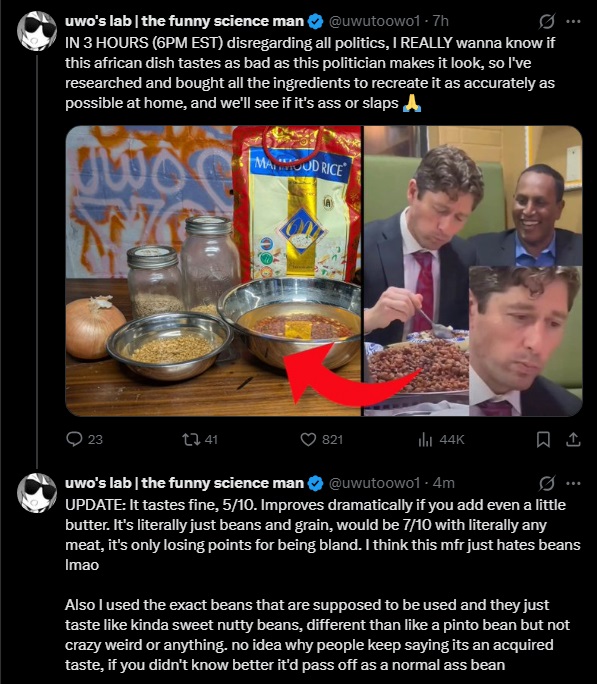597x684 pixels.
Task: Share the first tweet via share icon
Action: (x=573, y=439)
